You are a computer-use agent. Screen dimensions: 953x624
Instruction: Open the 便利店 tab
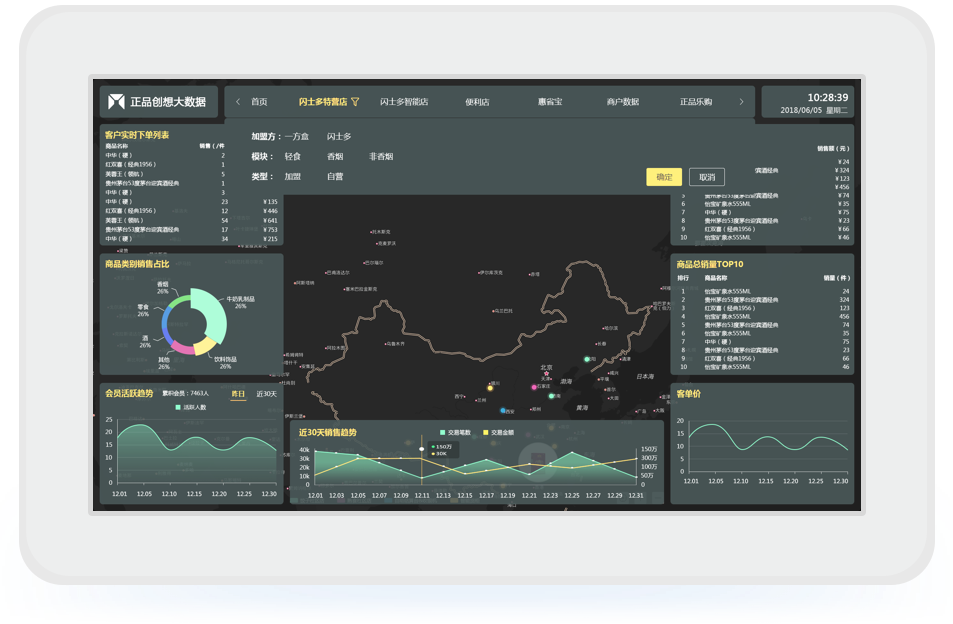pyautogui.click(x=477, y=101)
